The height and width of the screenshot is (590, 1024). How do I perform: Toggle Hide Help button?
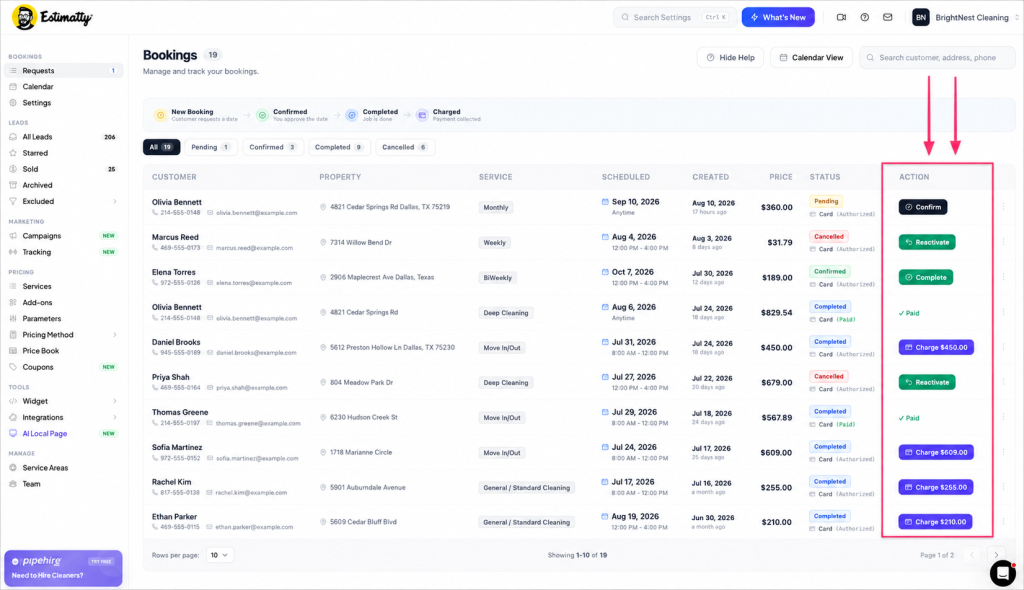click(x=730, y=57)
